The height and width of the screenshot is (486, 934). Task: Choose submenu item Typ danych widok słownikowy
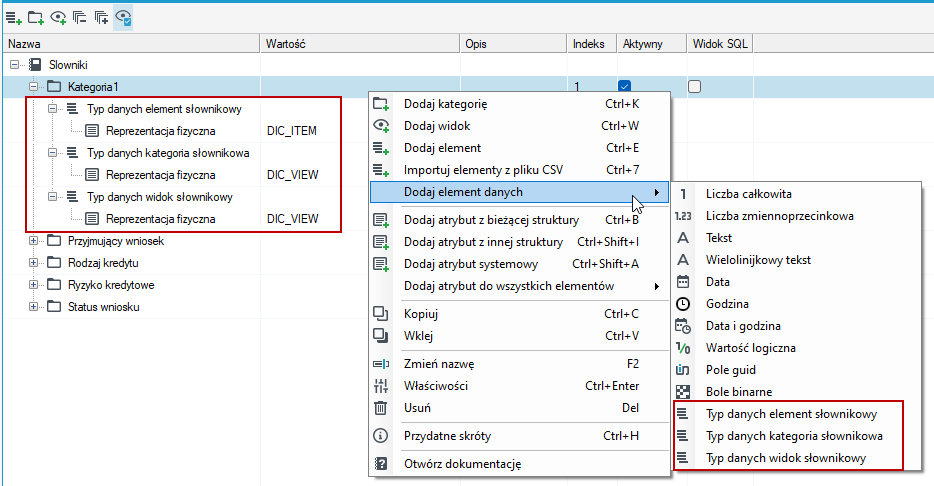coord(797,458)
